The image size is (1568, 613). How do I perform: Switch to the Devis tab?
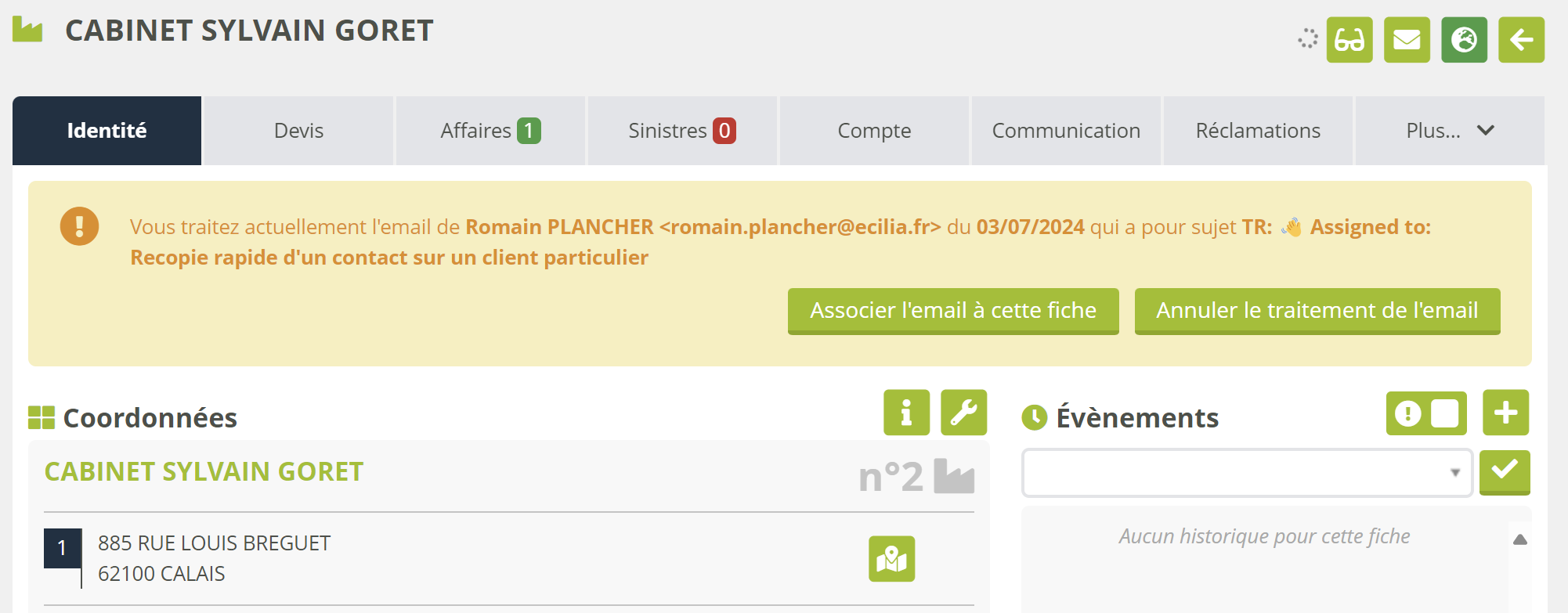tap(298, 131)
